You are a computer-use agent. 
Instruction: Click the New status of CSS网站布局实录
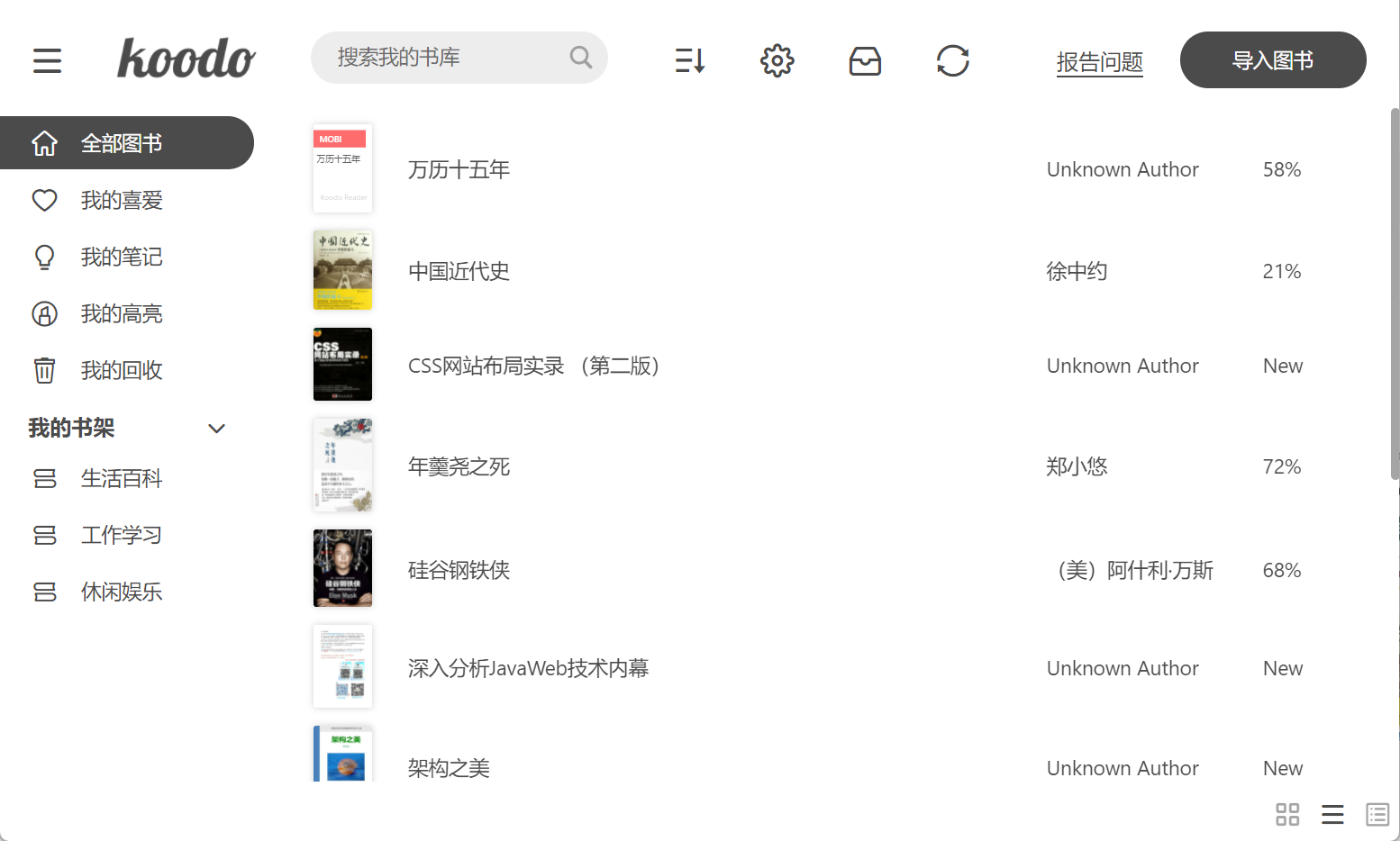(1283, 366)
